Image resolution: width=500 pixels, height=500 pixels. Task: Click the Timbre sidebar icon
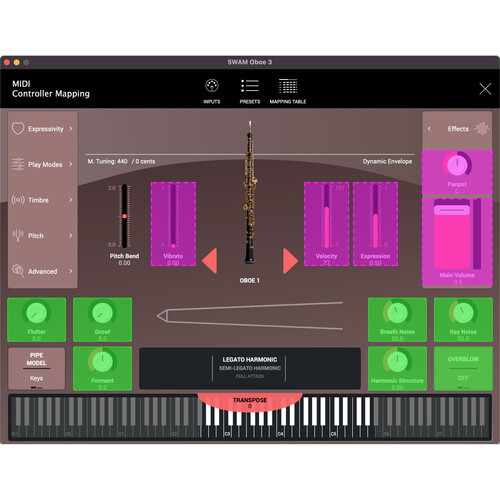[x=18, y=200]
